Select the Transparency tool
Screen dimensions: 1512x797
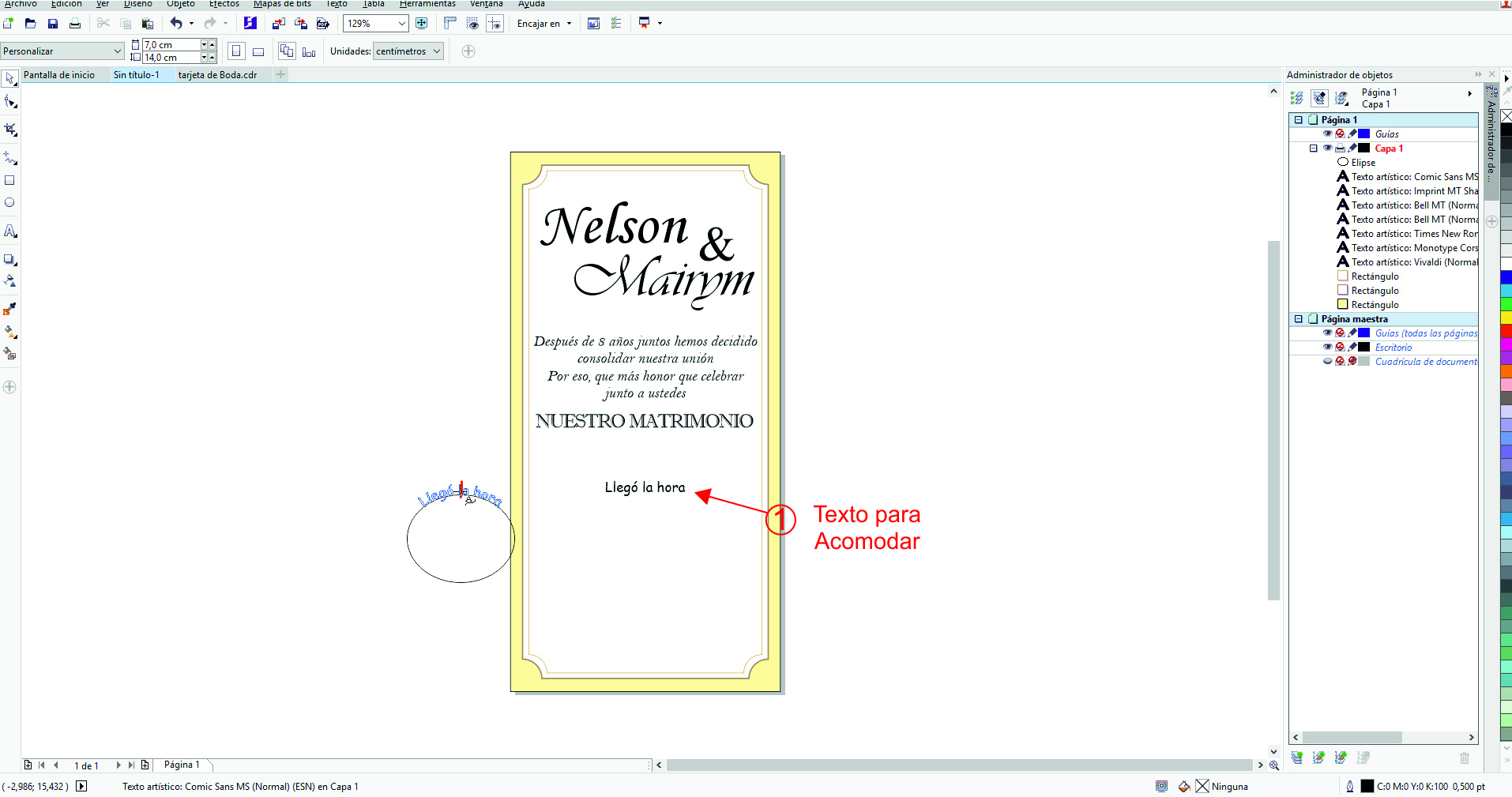click(x=9, y=280)
